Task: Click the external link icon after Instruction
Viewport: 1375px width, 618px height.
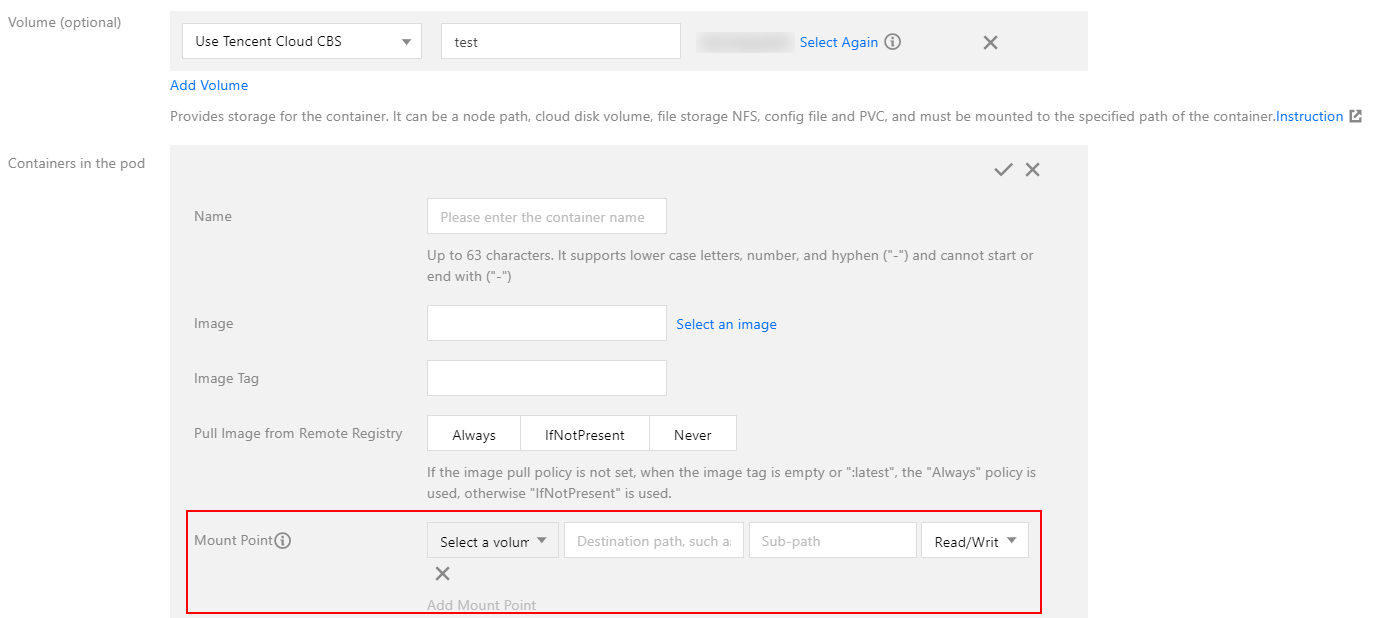Action: 1355,116
